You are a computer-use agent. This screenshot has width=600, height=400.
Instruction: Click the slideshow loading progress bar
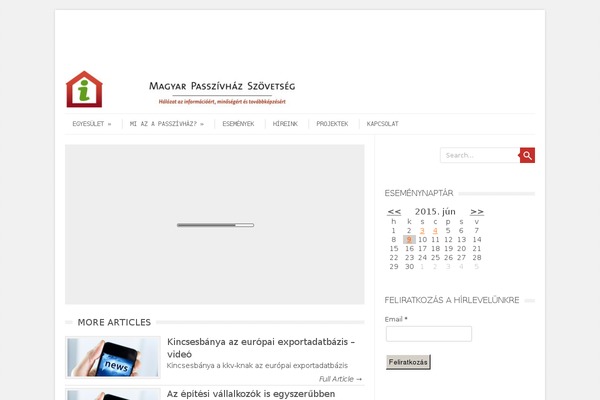(215, 225)
